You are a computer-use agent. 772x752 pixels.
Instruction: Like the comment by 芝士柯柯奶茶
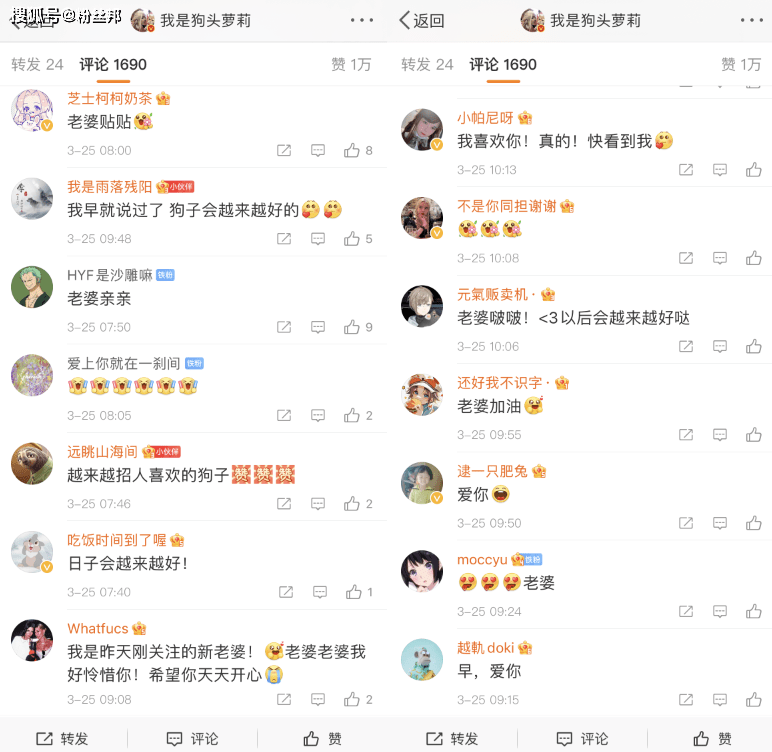[357, 150]
